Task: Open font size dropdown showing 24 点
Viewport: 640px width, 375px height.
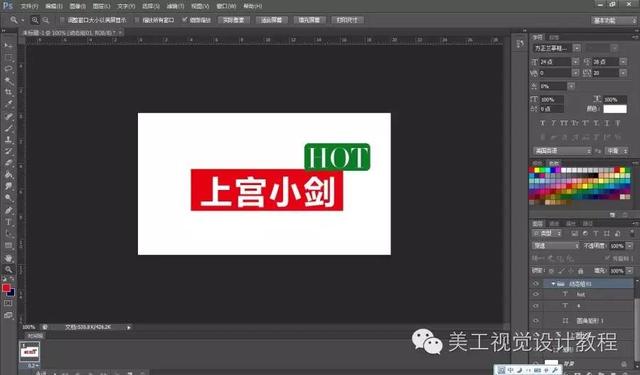Action: click(576, 62)
